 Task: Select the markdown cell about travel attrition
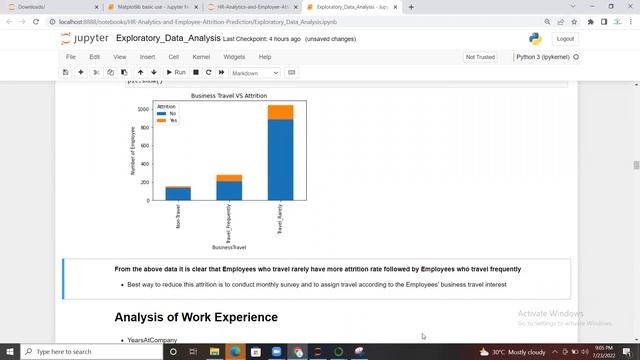click(317, 279)
